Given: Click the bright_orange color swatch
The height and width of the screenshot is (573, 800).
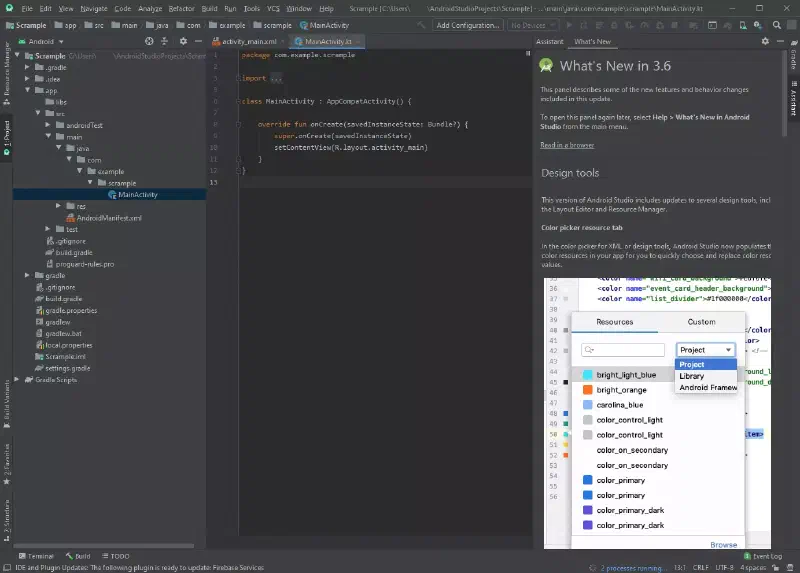Looking at the screenshot, I should tap(588, 390).
